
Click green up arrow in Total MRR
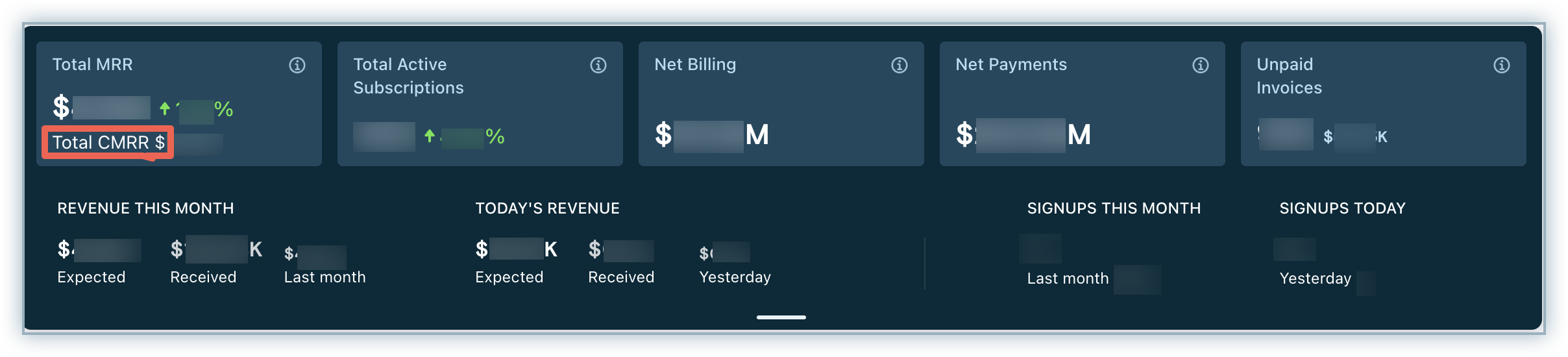click(165, 108)
